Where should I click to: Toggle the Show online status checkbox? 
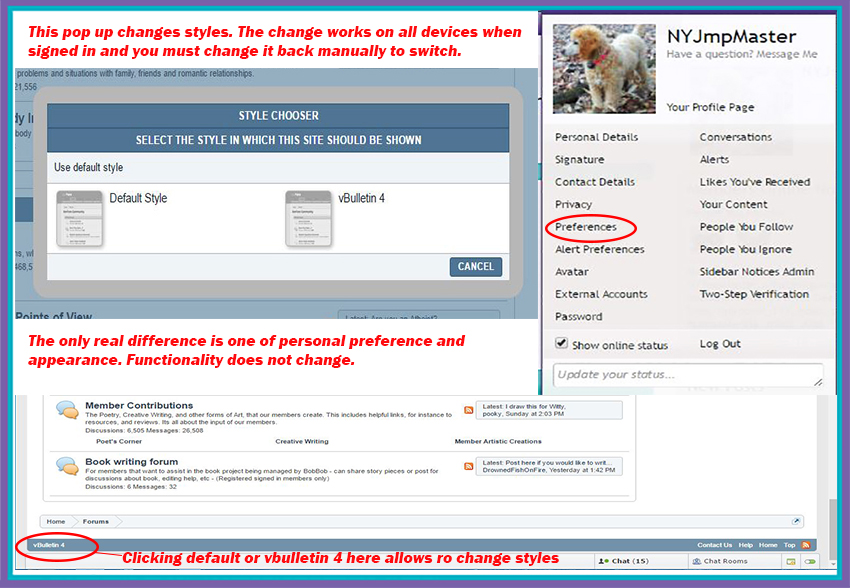[x=561, y=345]
